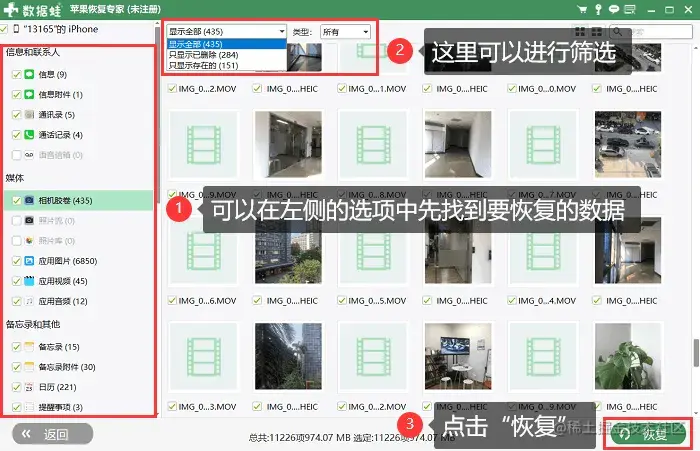Enable the 语音邮箱 (0) checkbox
The image size is (700, 451).
17,155
